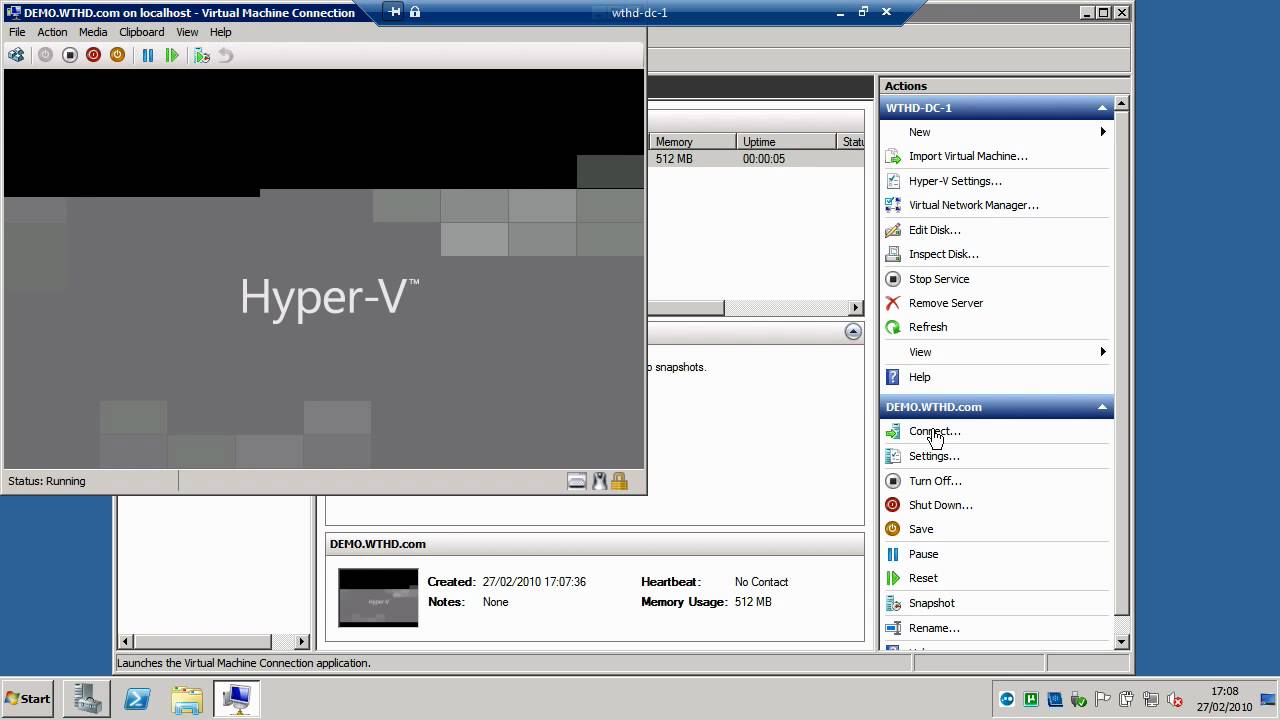
Task: Open the File menu in VM Connection
Action: pyautogui.click(x=17, y=32)
